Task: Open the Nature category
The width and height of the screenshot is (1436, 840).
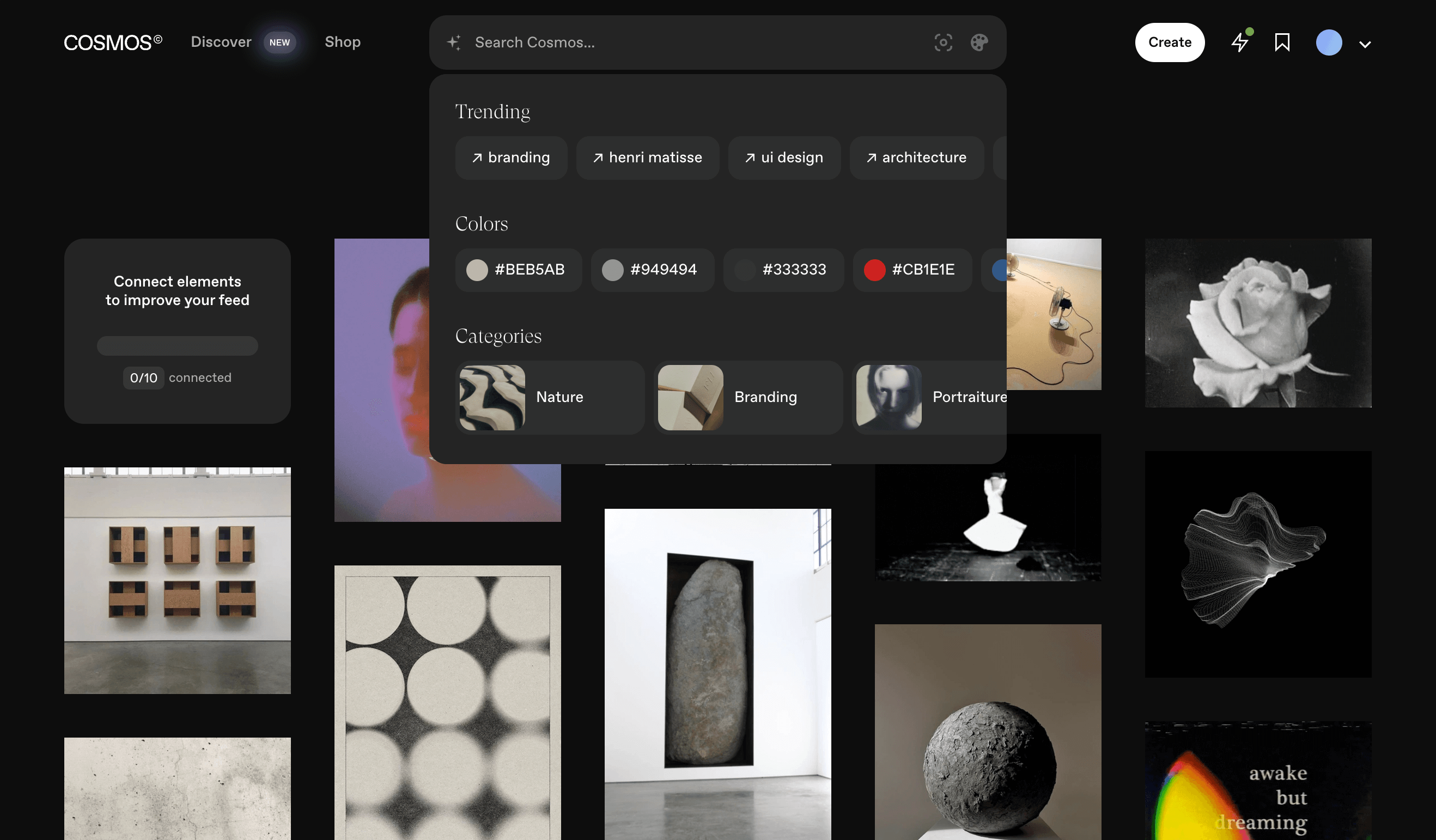Action: [549, 397]
